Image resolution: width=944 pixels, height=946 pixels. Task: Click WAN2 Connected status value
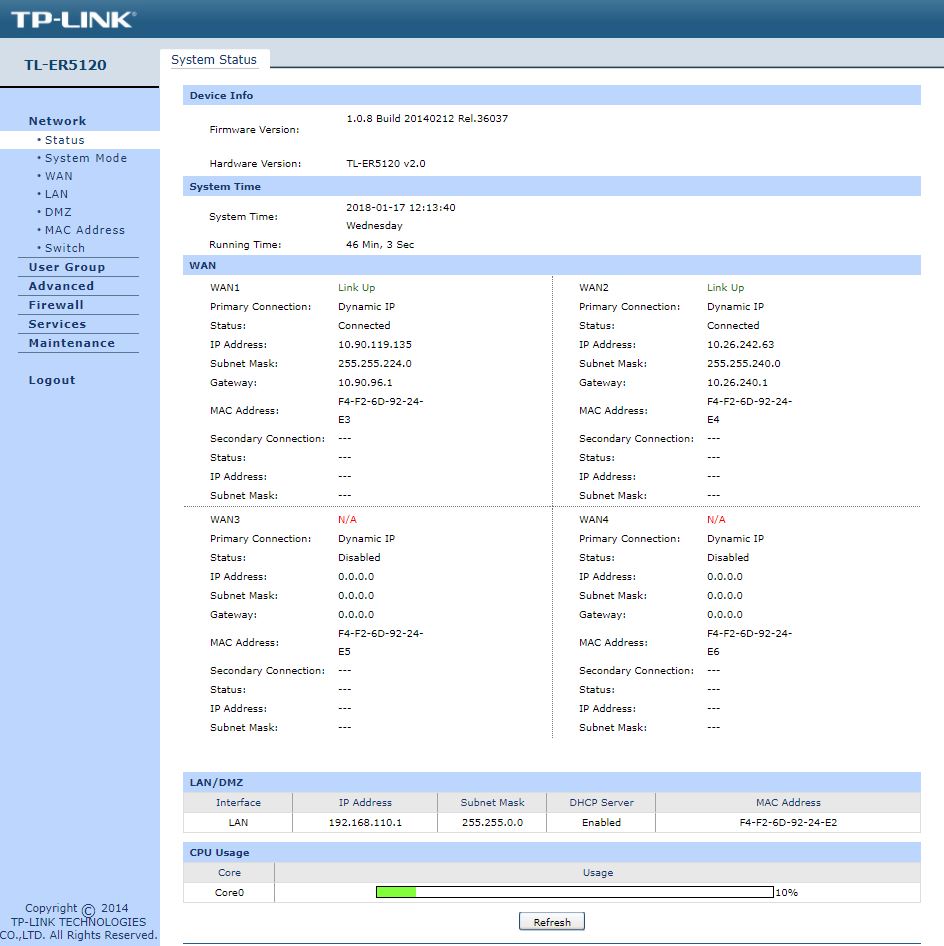(x=733, y=326)
